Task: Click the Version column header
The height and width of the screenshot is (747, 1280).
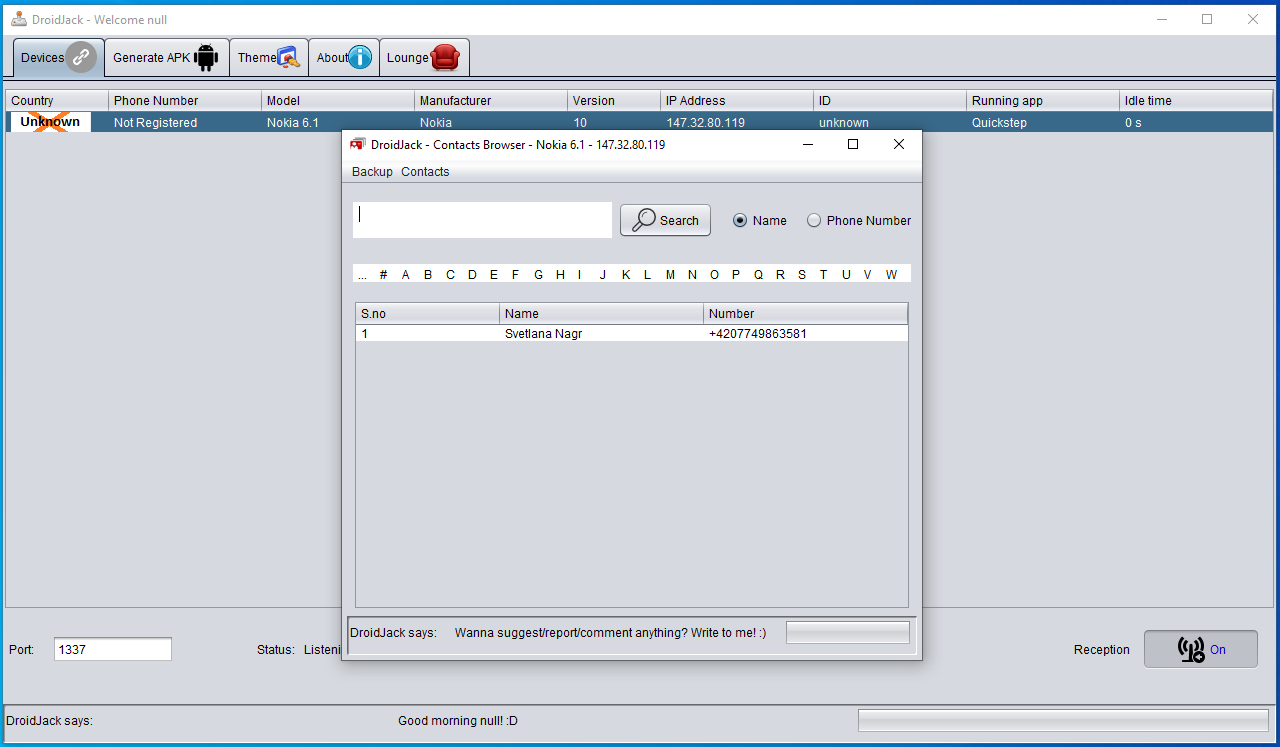Action: [x=614, y=100]
